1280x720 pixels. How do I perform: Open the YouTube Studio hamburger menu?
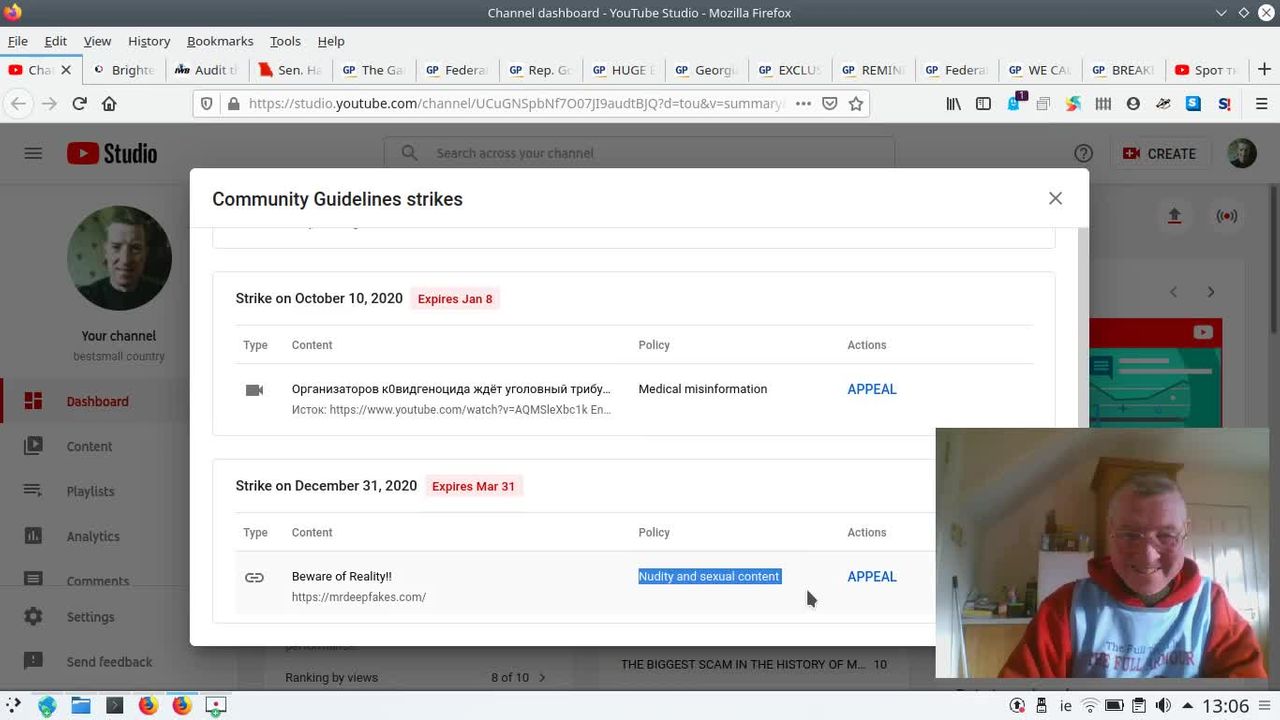point(33,153)
